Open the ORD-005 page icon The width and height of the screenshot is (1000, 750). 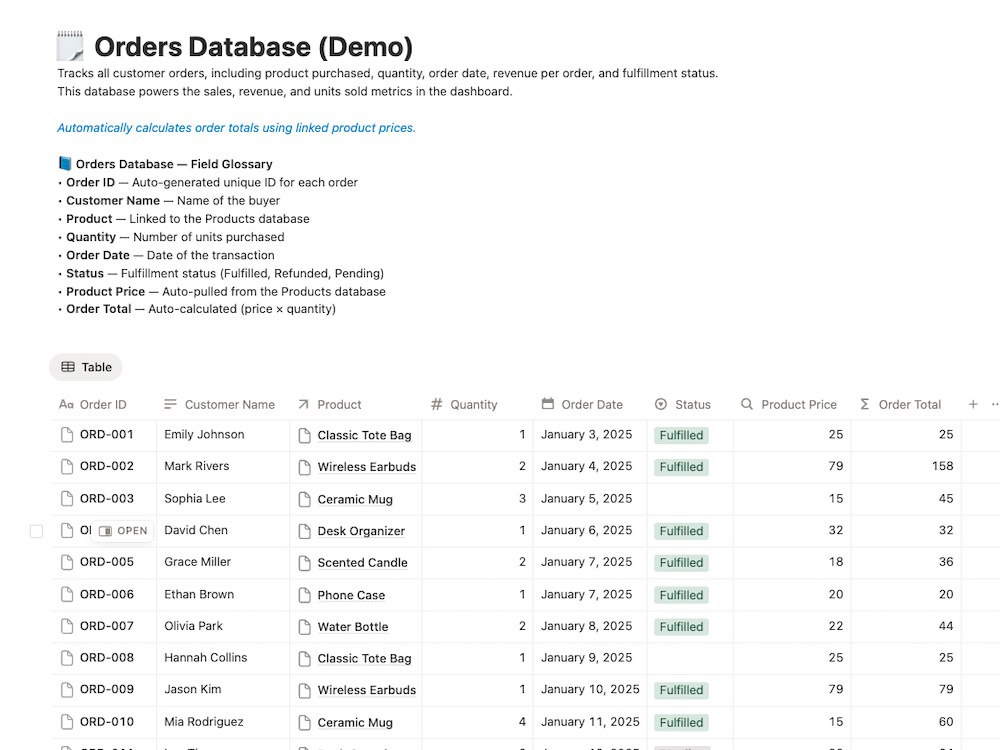pos(67,562)
